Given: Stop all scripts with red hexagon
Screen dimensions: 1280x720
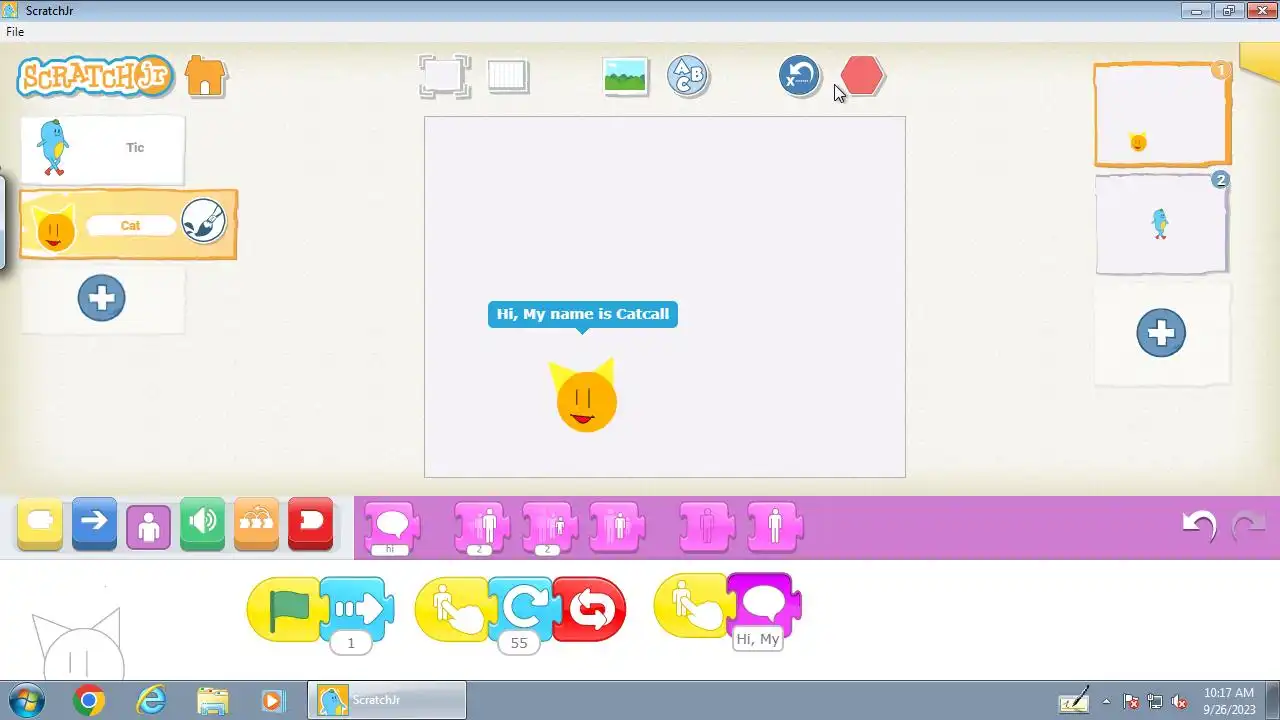Looking at the screenshot, I should [862, 76].
